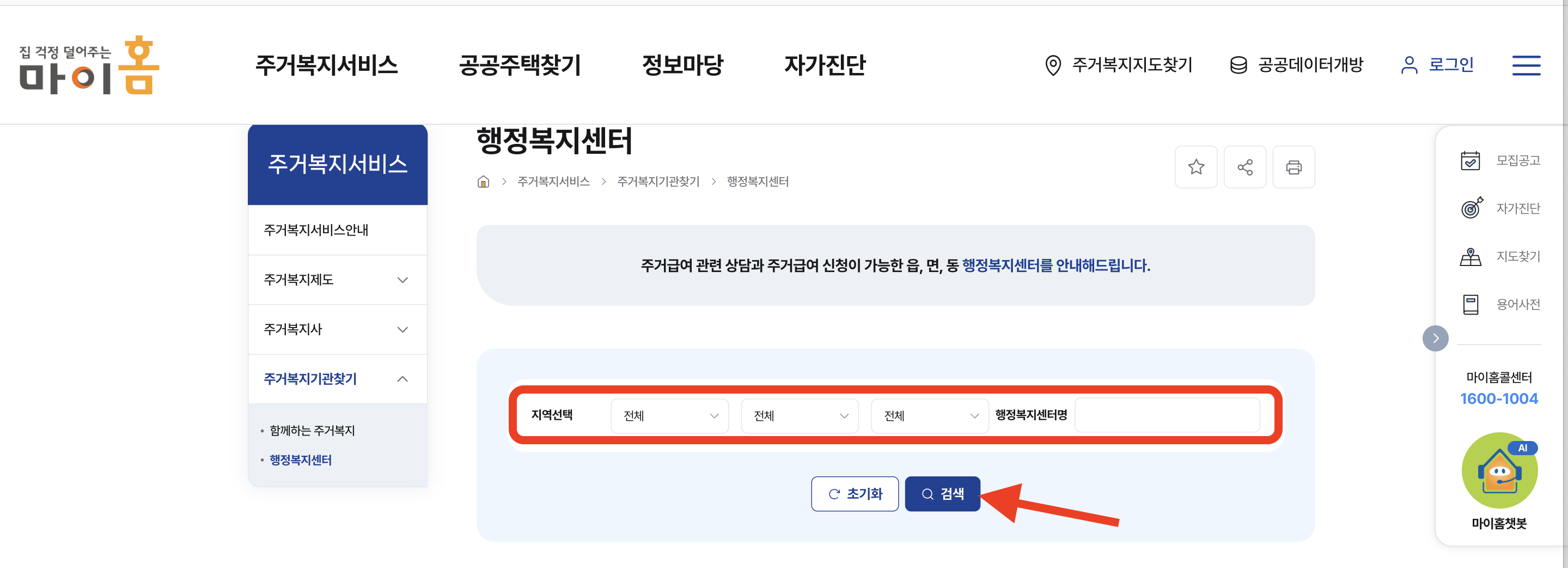Viewport: 1568px width, 568px height.
Task: Click 지역선택 label
Action: 552,415
